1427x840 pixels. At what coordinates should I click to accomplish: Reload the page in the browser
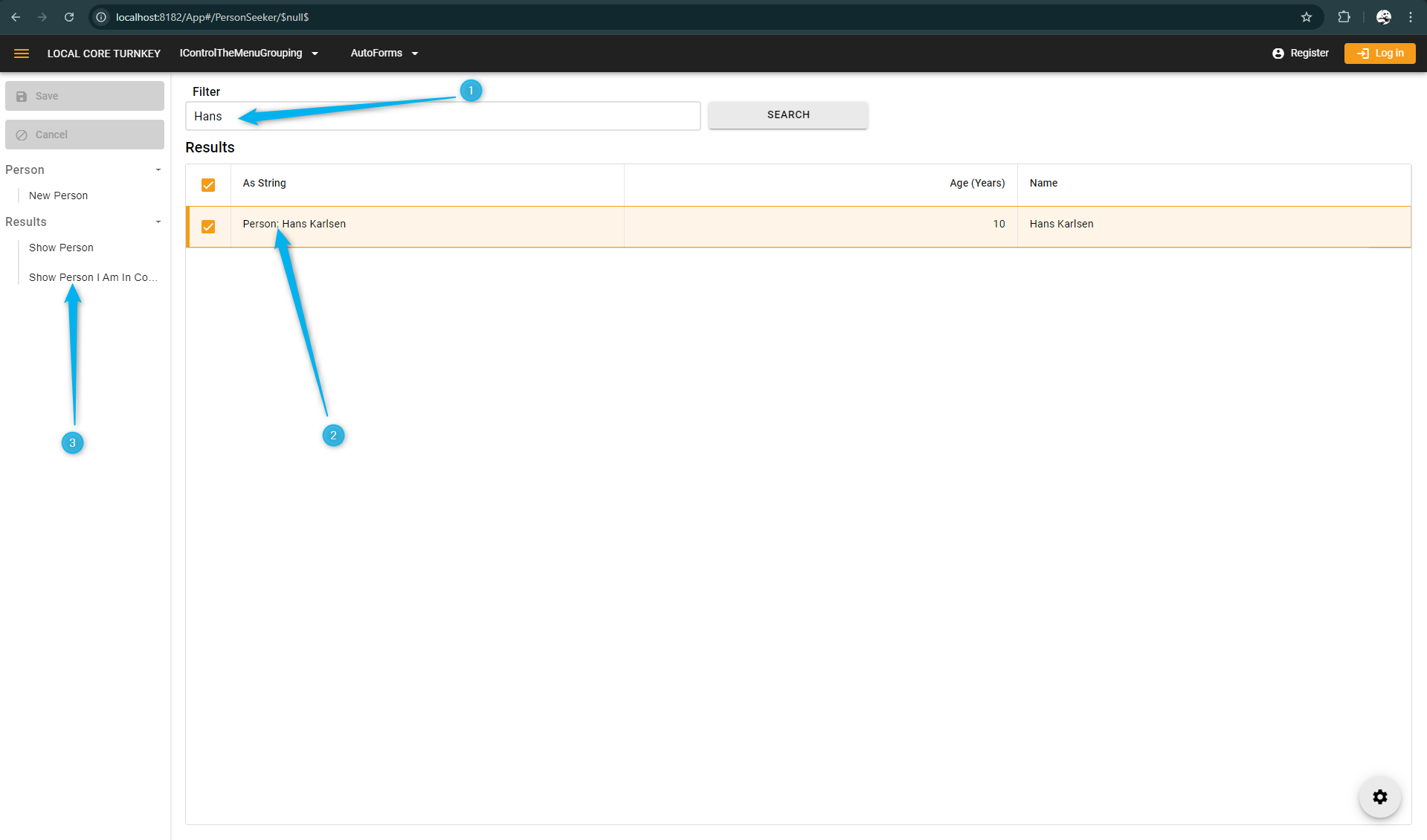[x=69, y=17]
